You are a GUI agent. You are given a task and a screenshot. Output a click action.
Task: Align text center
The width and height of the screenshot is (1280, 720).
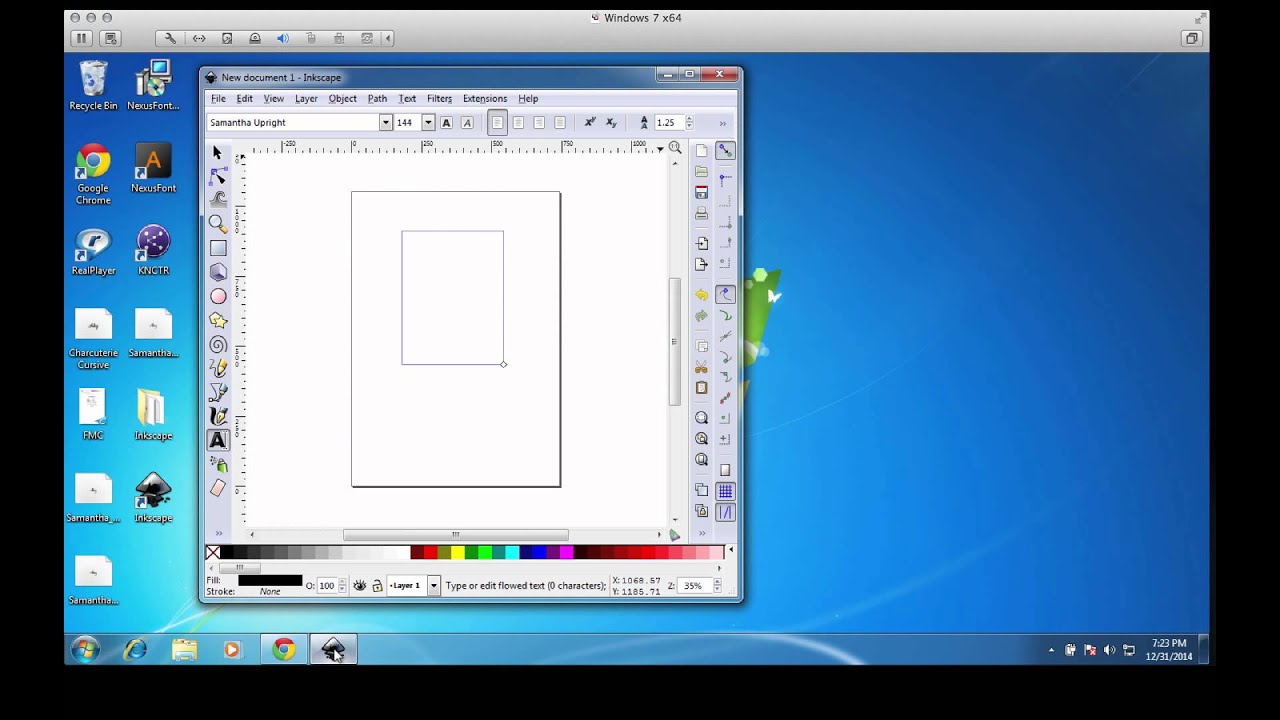click(x=518, y=123)
